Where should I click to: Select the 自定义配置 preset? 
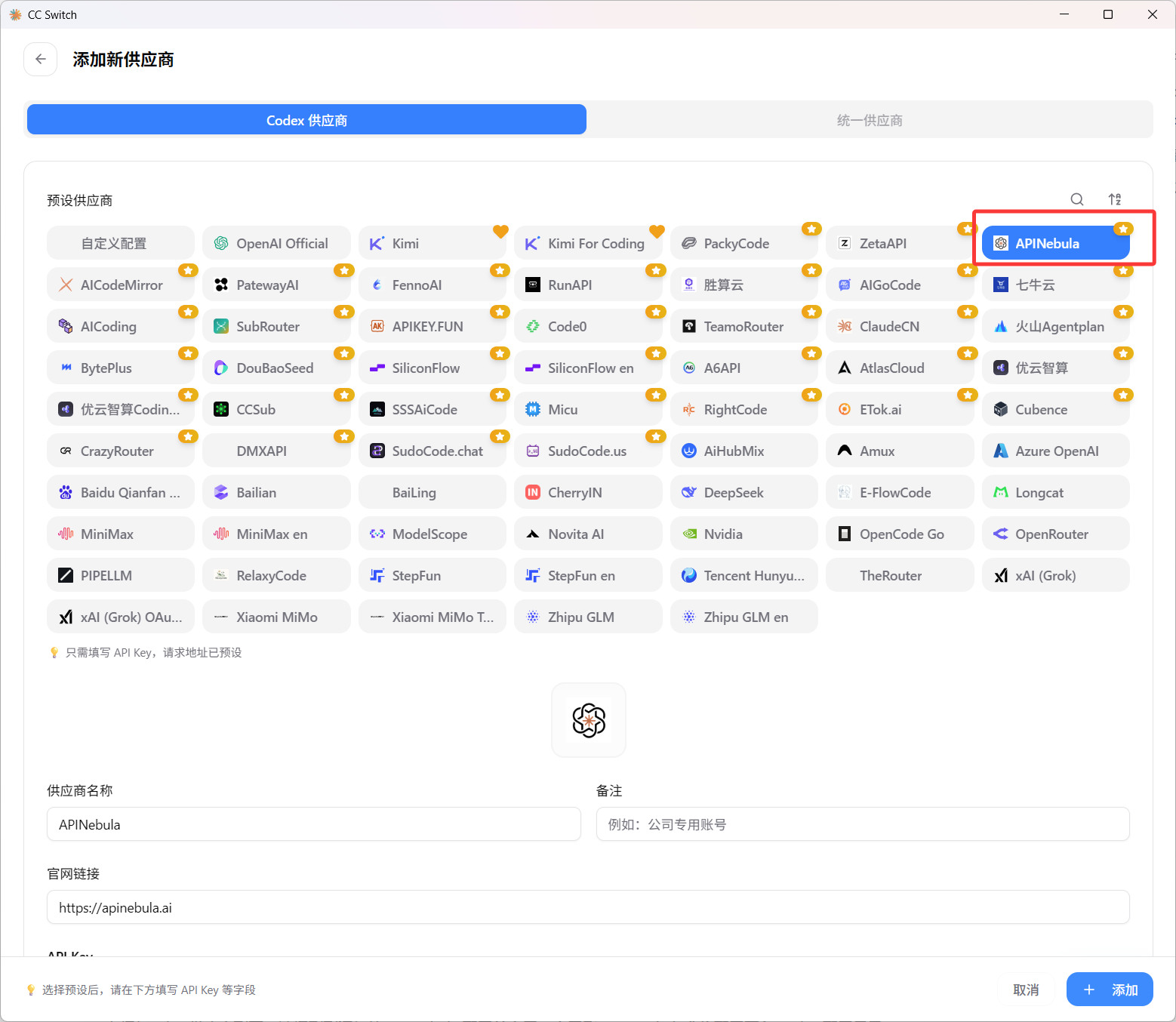[121, 243]
